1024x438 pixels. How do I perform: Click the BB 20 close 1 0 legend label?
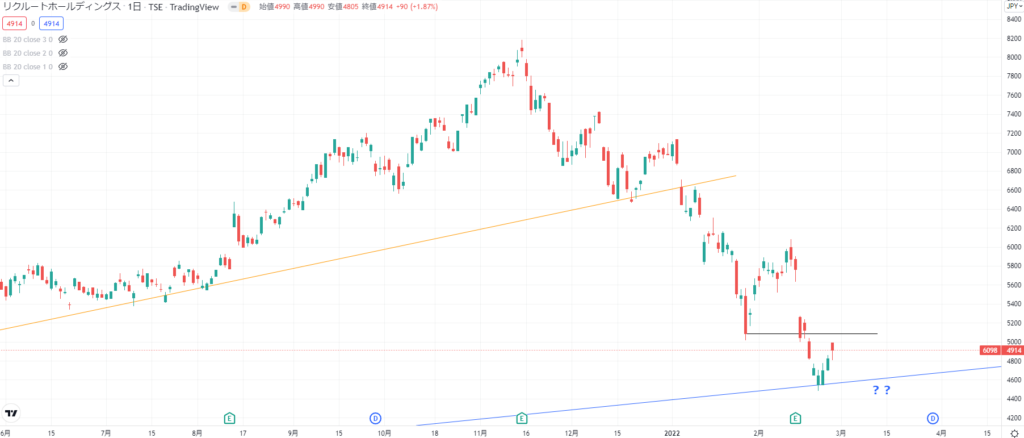[28, 67]
